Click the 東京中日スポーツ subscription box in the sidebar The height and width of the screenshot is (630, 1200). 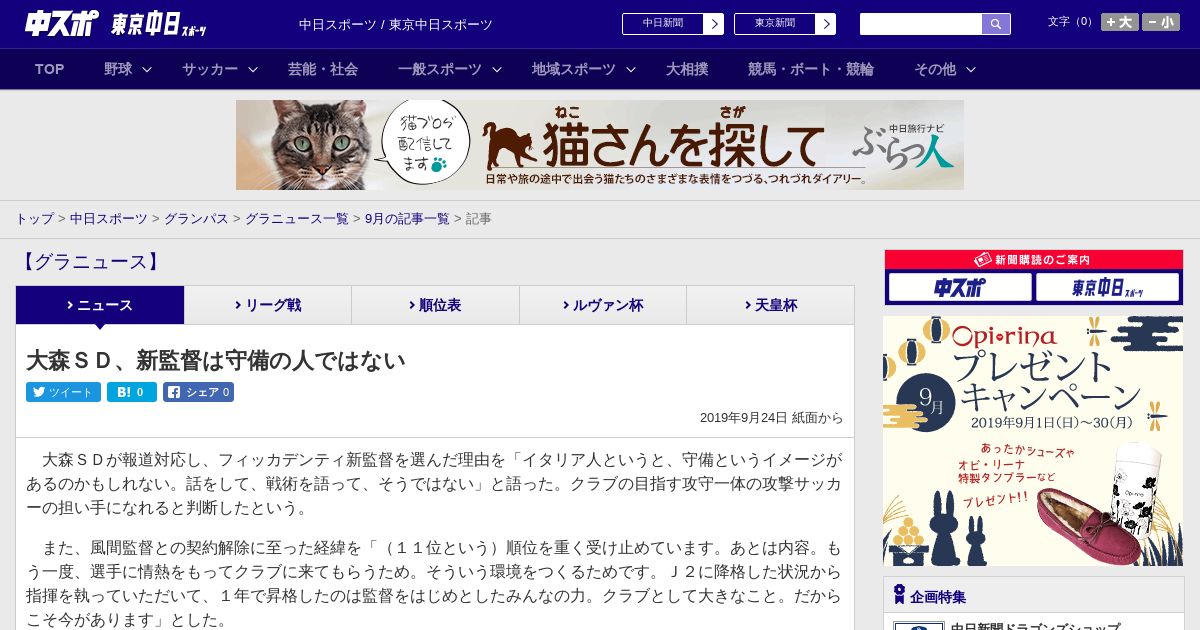click(x=1107, y=287)
